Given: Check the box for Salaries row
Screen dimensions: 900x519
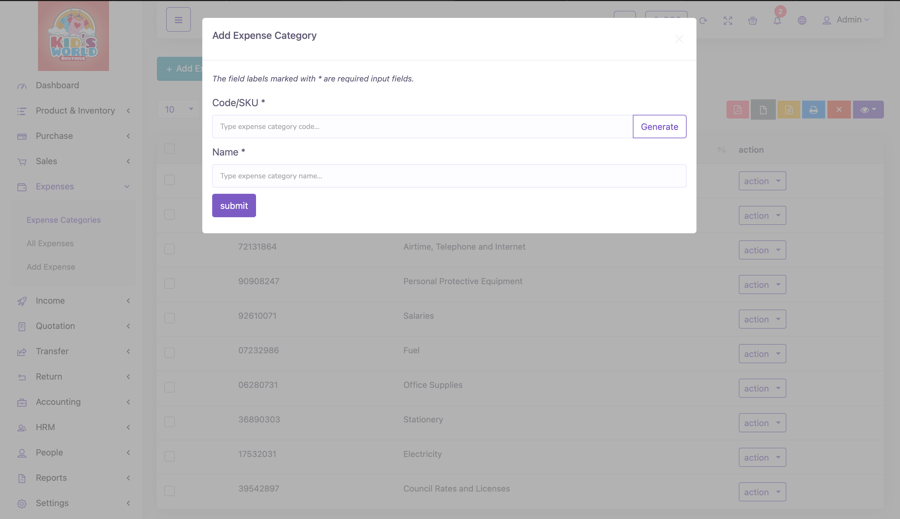Looking at the screenshot, I should [x=170, y=318].
